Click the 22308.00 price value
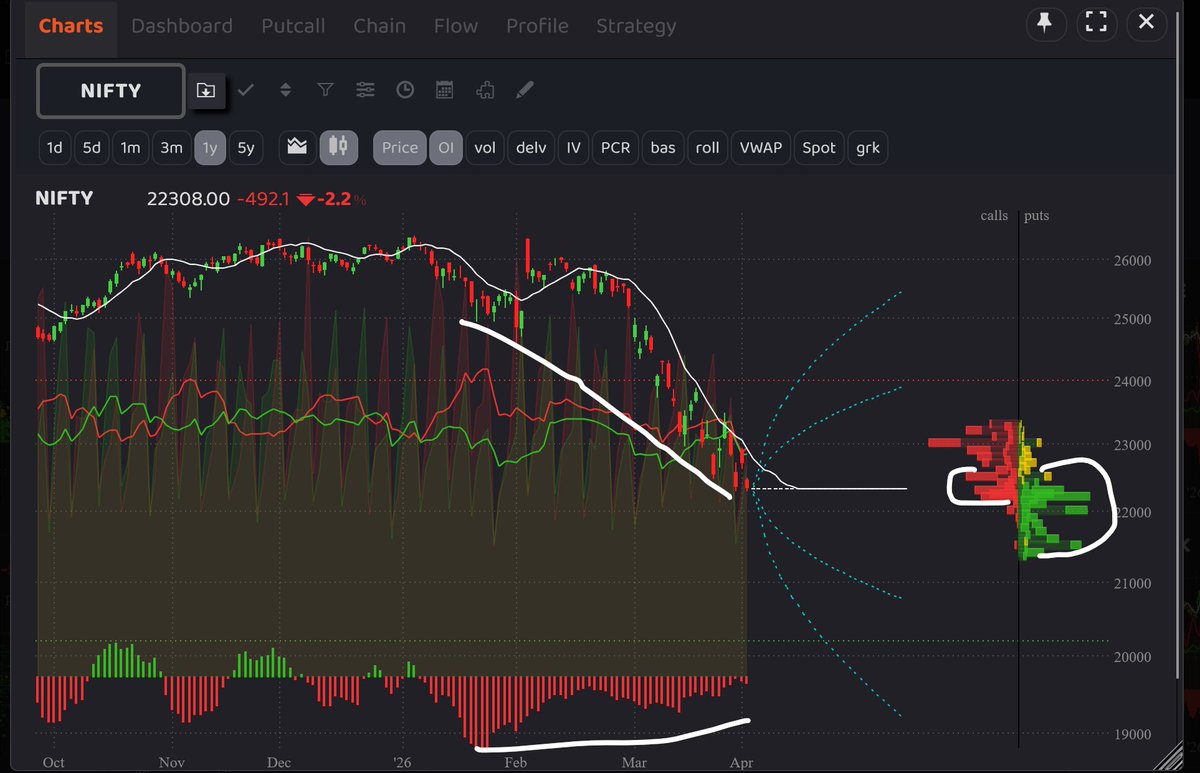The width and height of the screenshot is (1200, 773). click(x=188, y=199)
